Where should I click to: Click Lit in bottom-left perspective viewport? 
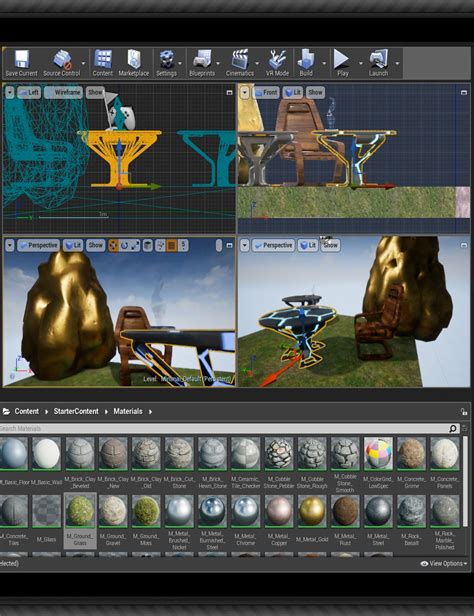[x=73, y=245]
